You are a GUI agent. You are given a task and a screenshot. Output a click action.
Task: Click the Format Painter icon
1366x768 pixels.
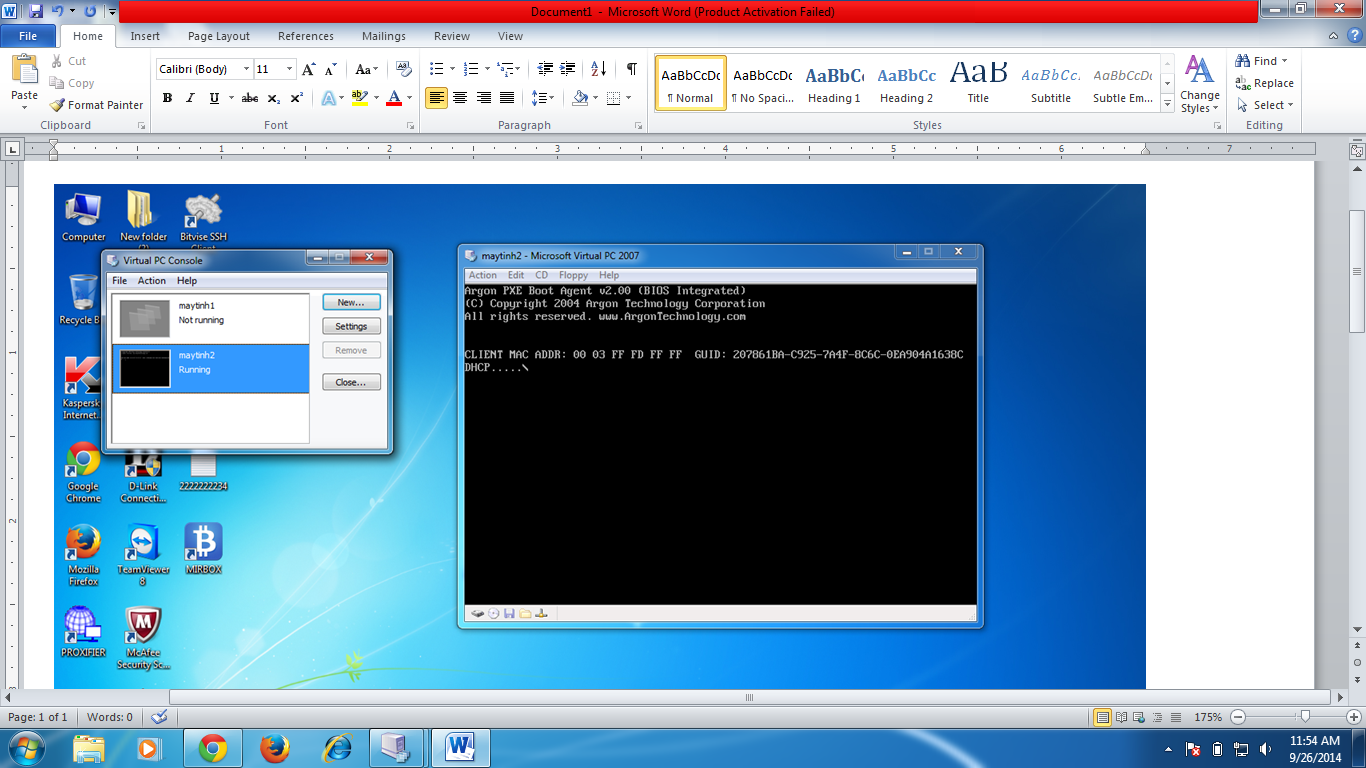(59, 105)
